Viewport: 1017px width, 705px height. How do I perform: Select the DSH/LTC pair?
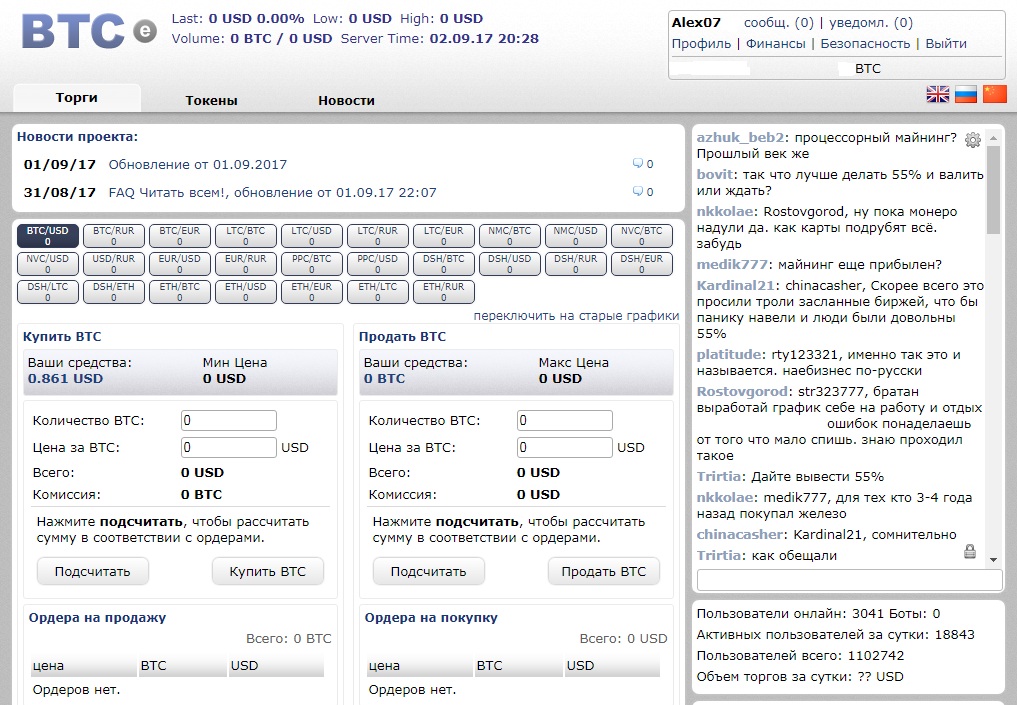[47, 292]
